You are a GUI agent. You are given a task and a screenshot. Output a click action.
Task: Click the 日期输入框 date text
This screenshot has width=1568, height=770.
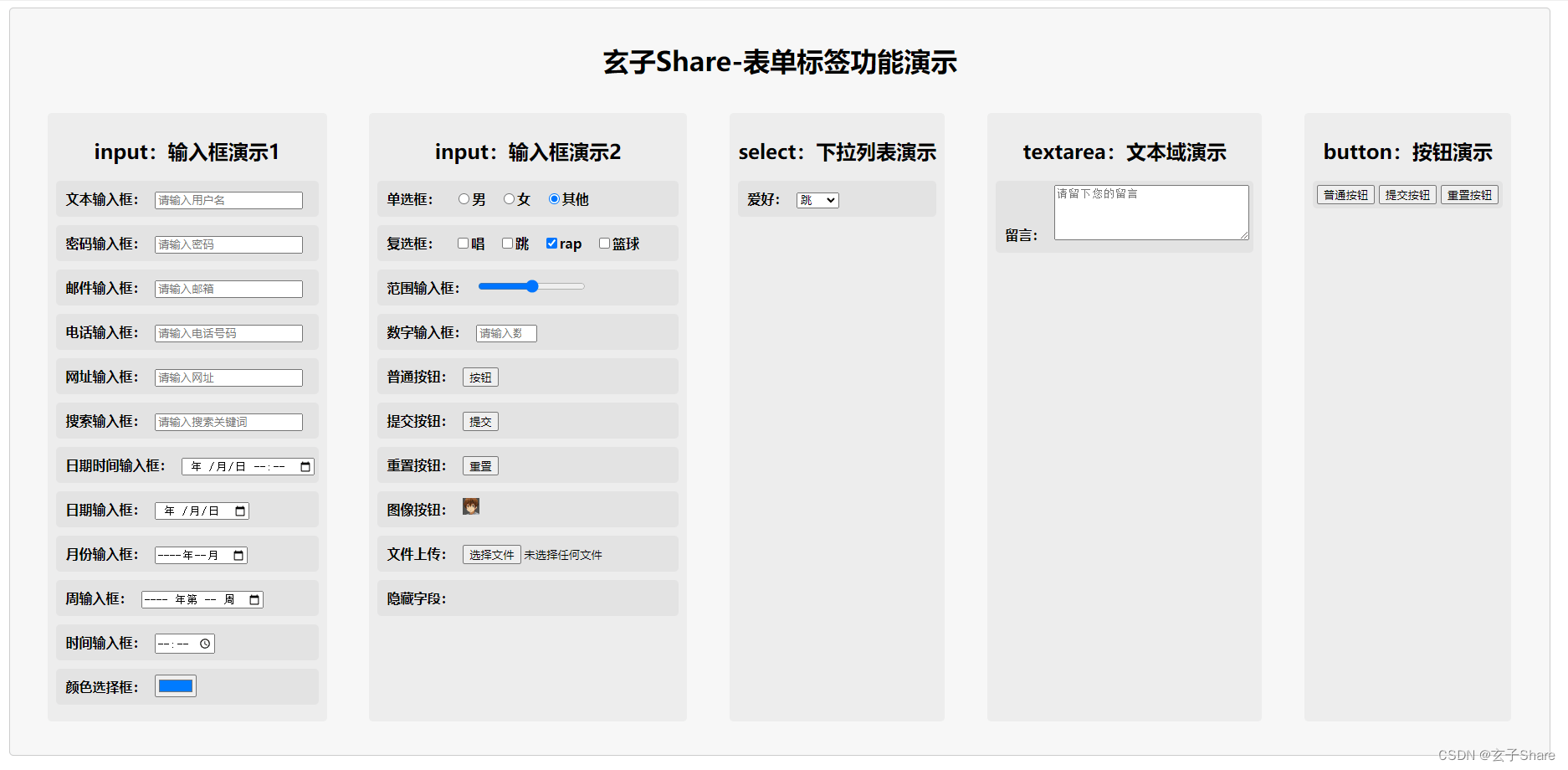[x=192, y=511]
